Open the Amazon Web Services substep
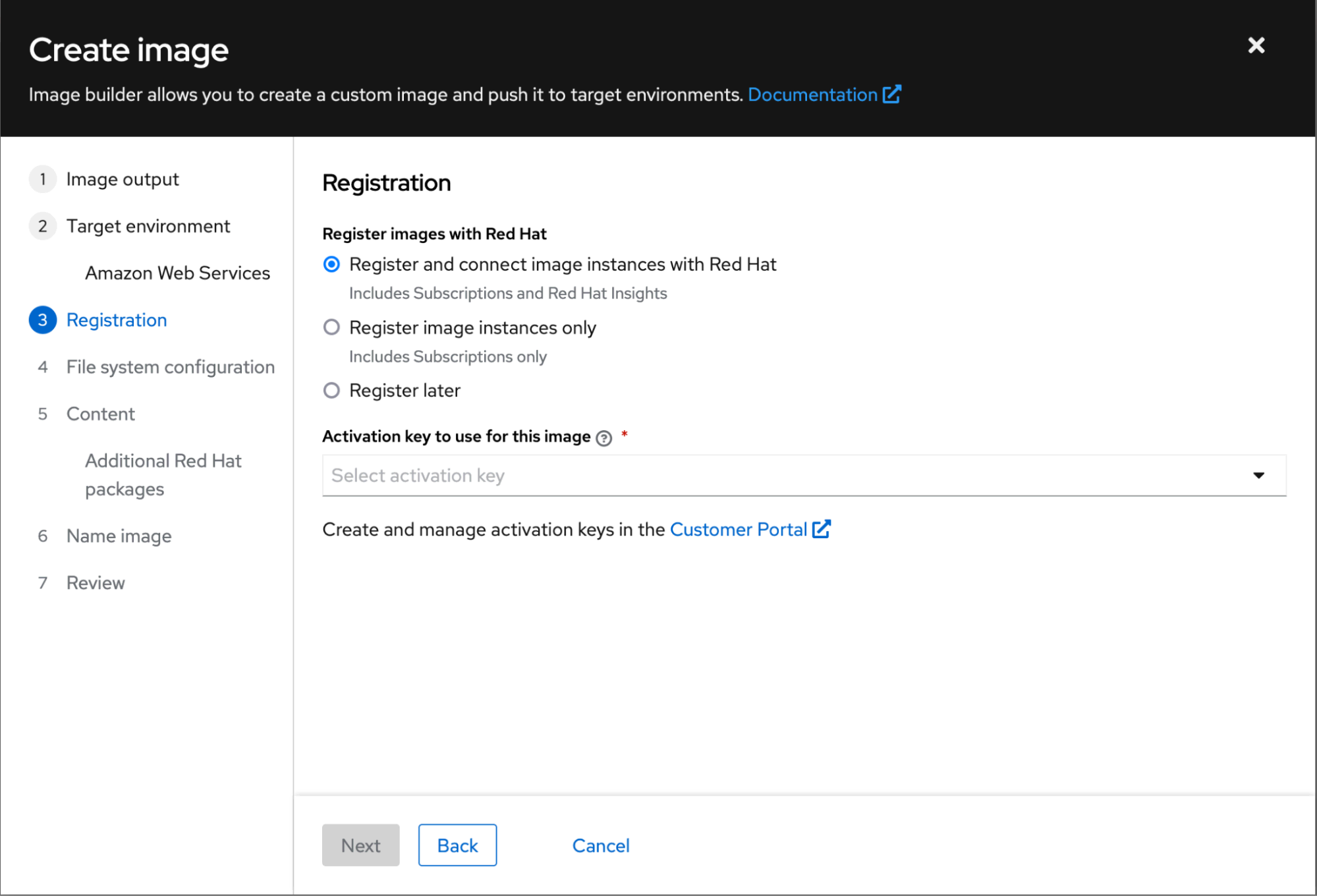The image size is (1317, 896). pyautogui.click(x=177, y=273)
